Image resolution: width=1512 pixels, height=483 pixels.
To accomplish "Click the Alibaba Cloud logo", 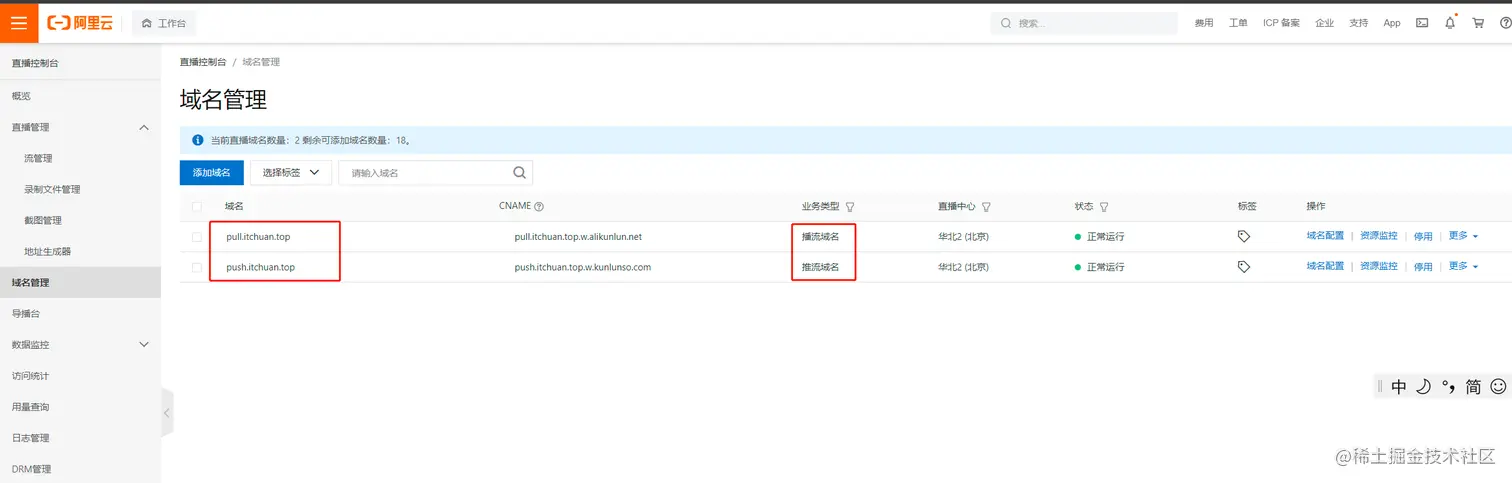I will pyautogui.click(x=80, y=23).
